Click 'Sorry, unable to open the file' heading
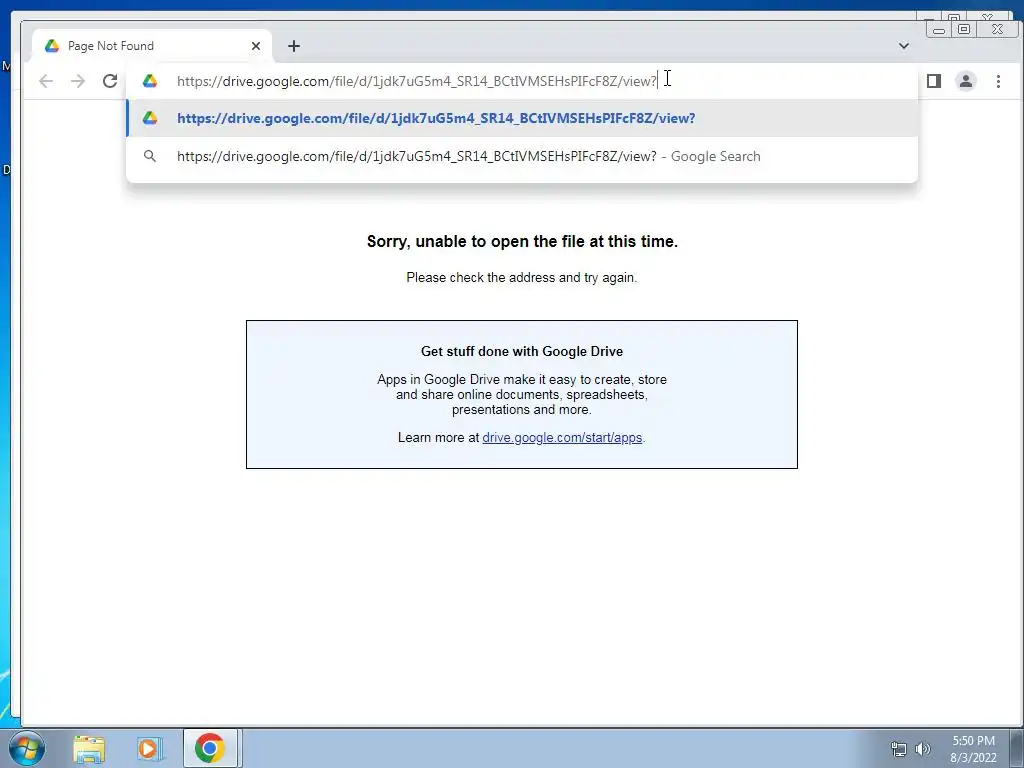1024x768 pixels. (x=522, y=242)
